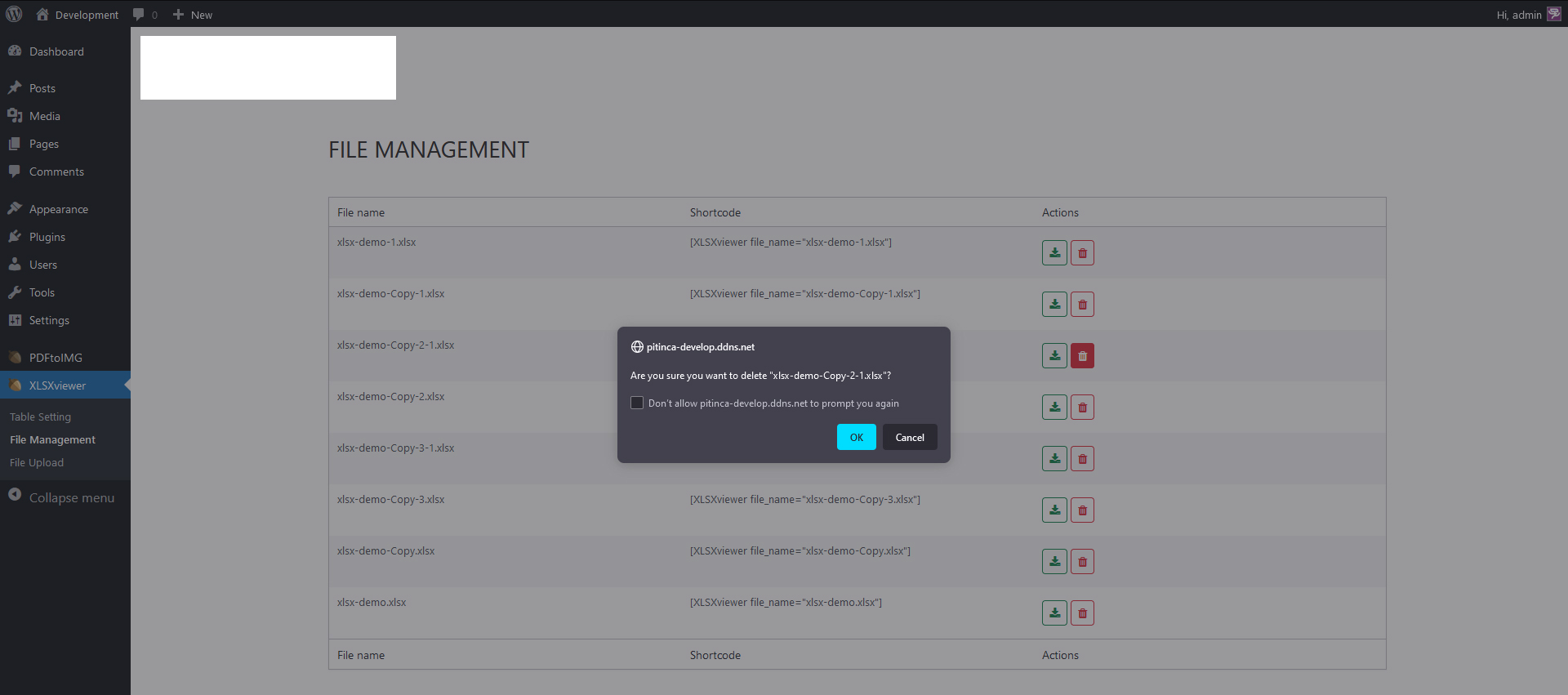Enable don't allow prompt again checkbox
Screen dimensions: 1568x695
[x=637, y=403]
